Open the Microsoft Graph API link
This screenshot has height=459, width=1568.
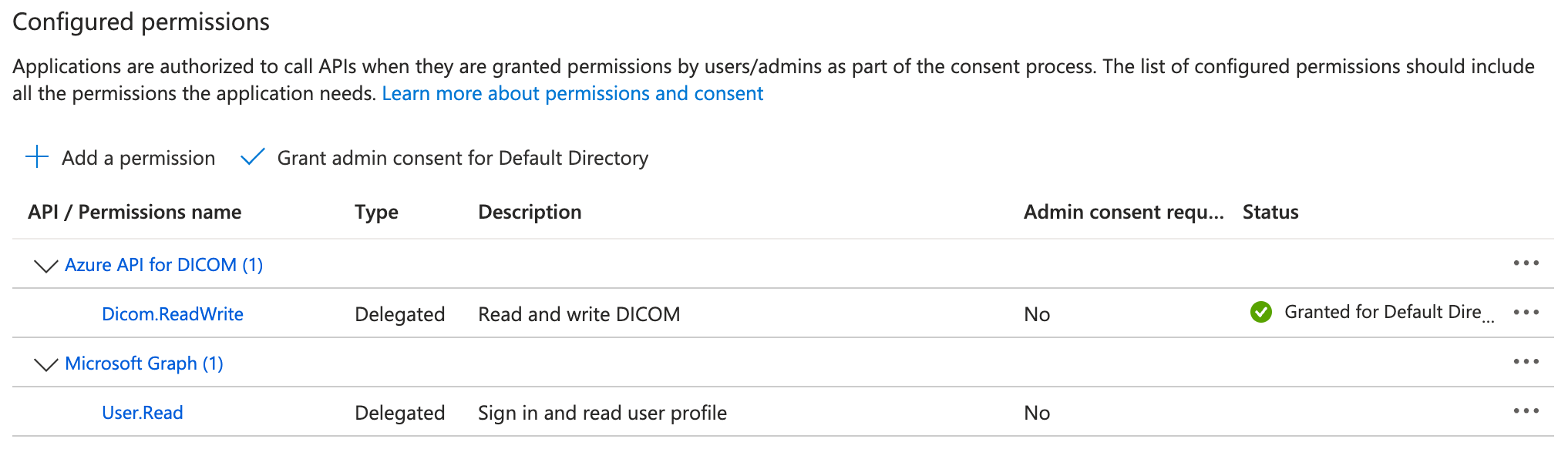[144, 364]
